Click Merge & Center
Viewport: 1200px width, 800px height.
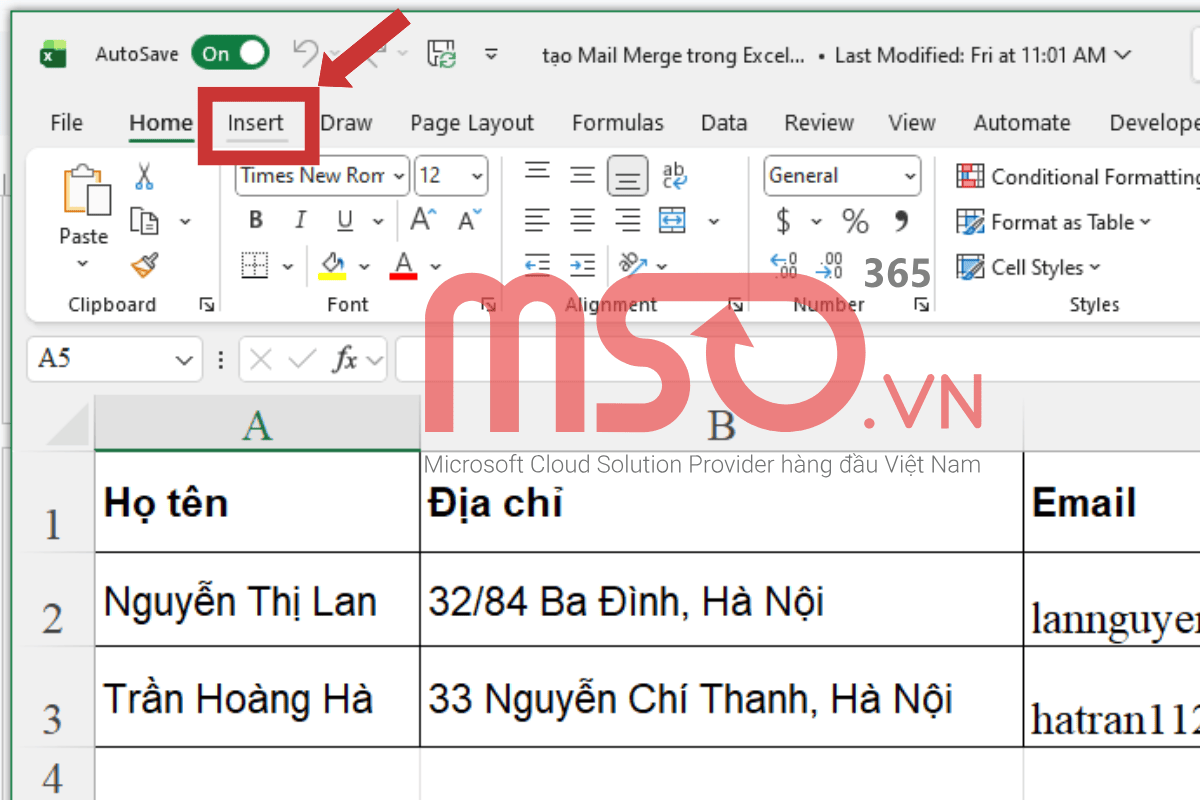tap(671, 220)
